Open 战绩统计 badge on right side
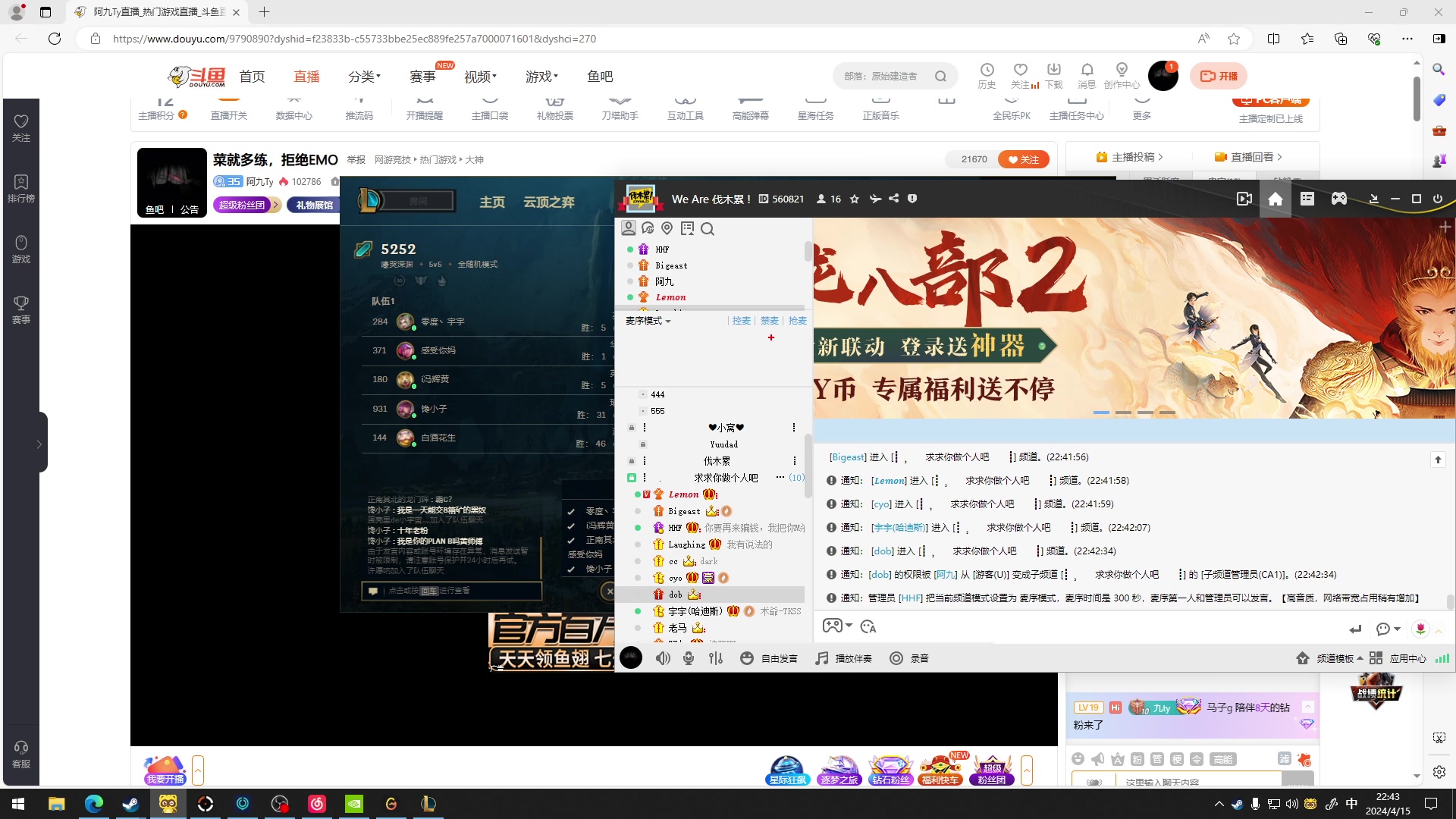Image resolution: width=1456 pixels, height=819 pixels. pos(1376,692)
